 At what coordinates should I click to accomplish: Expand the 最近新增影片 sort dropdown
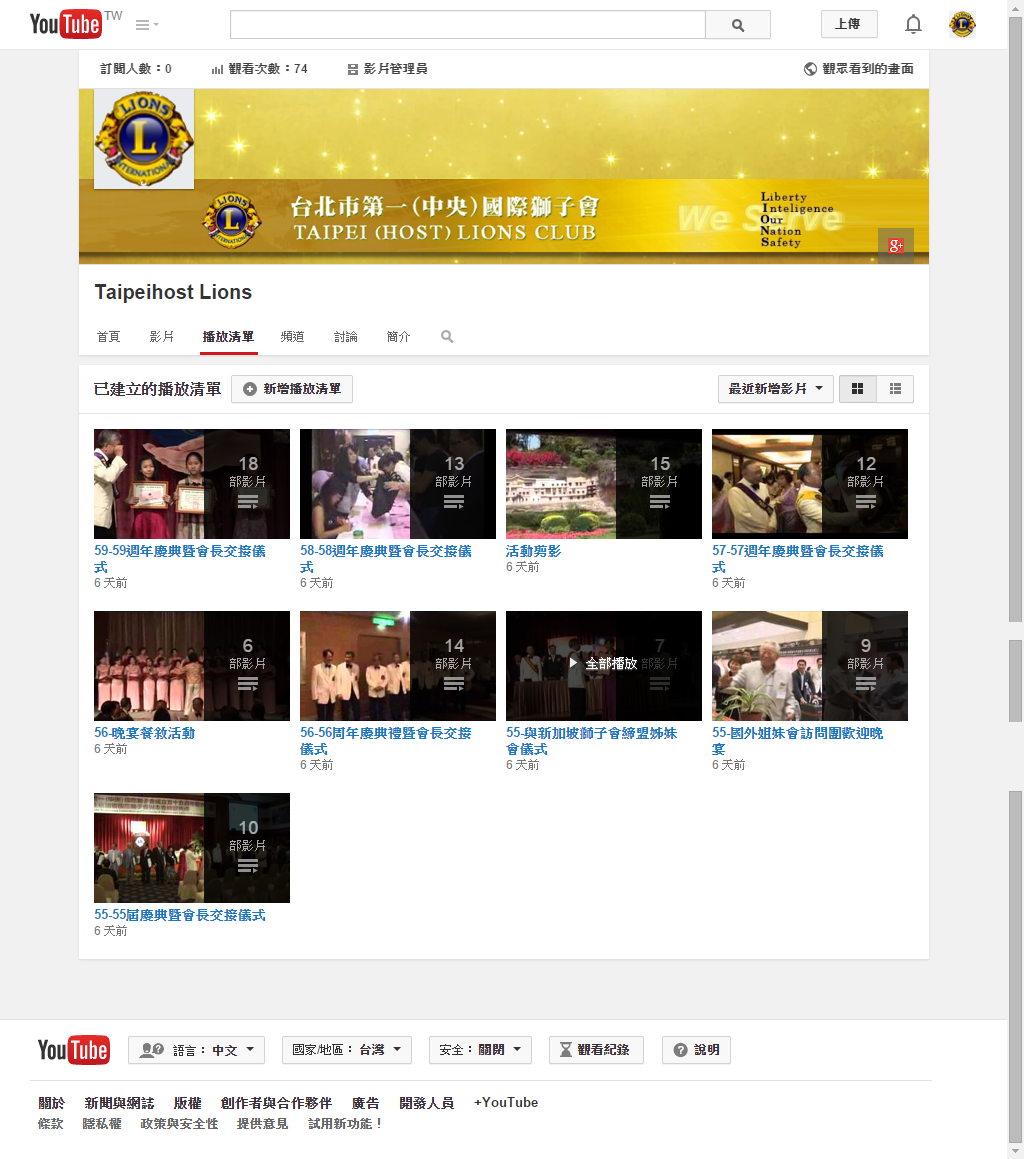pyautogui.click(x=775, y=389)
